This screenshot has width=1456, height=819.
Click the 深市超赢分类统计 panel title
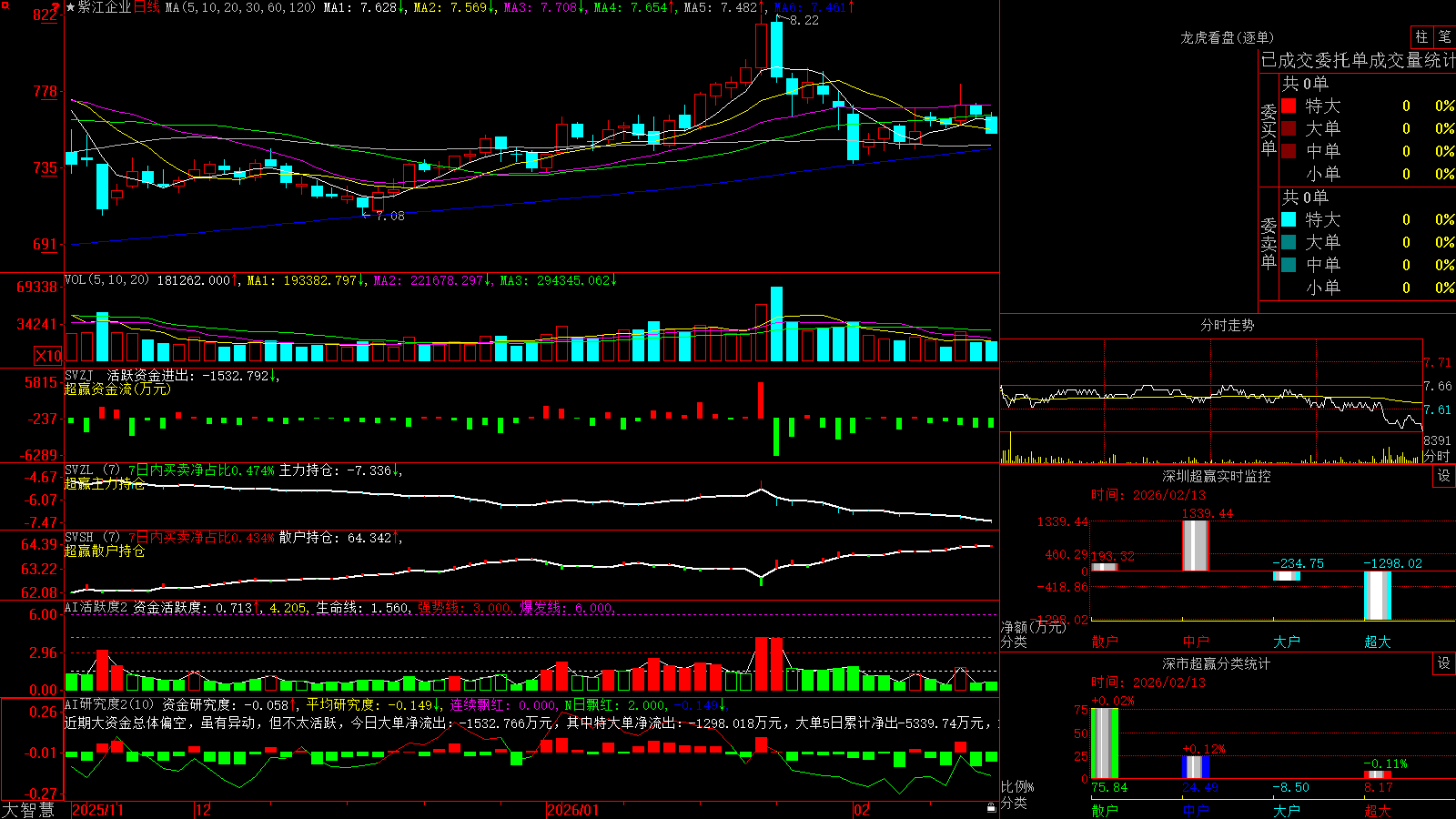1217,663
